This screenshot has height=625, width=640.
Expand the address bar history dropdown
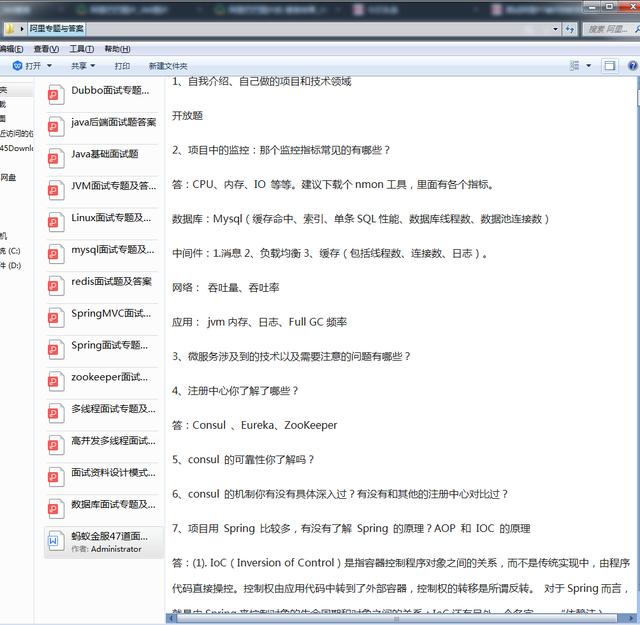click(x=555, y=29)
